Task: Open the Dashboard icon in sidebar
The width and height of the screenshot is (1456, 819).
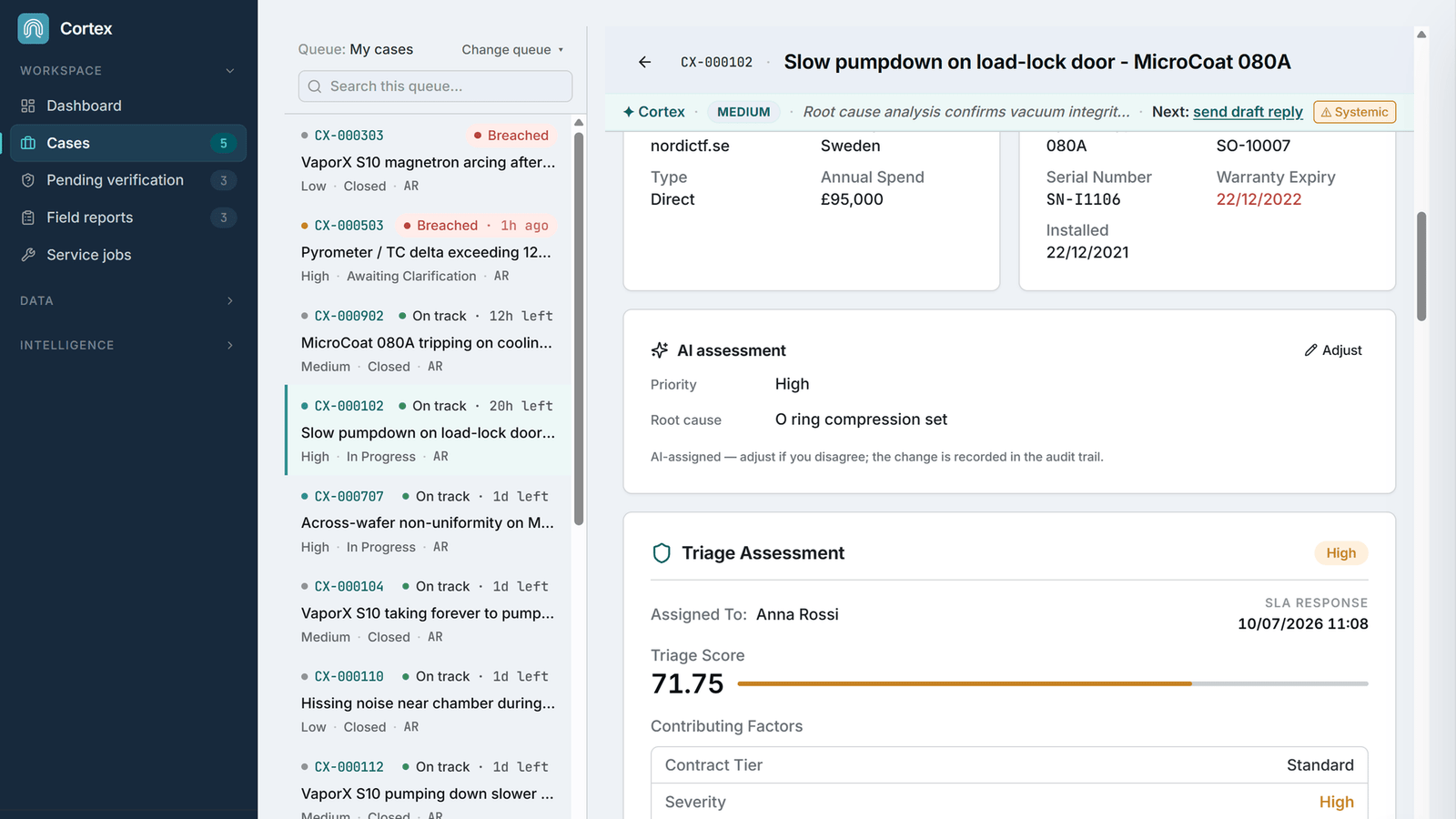Action: pos(28,106)
